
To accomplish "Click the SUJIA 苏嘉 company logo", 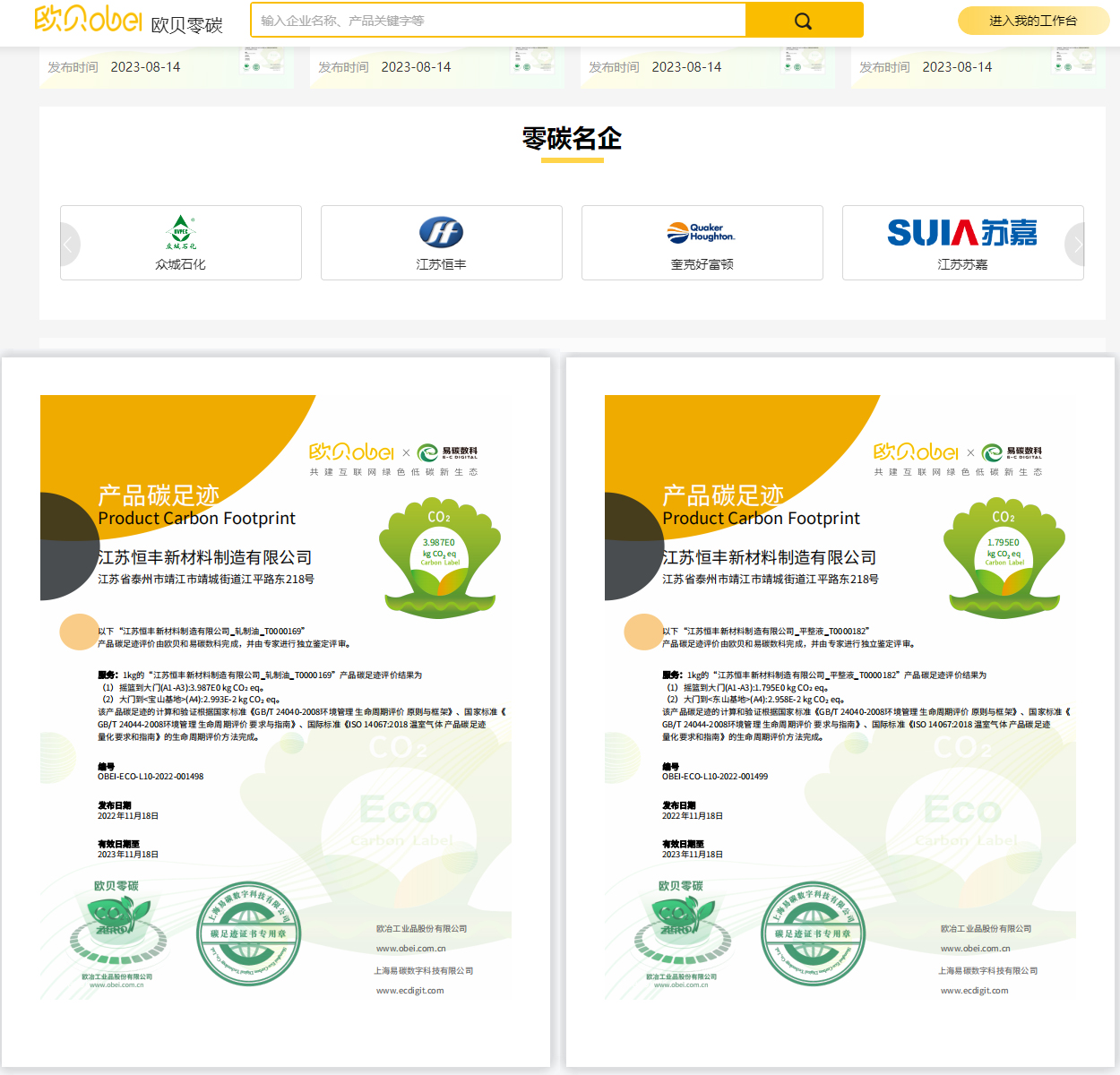I will click(x=961, y=232).
